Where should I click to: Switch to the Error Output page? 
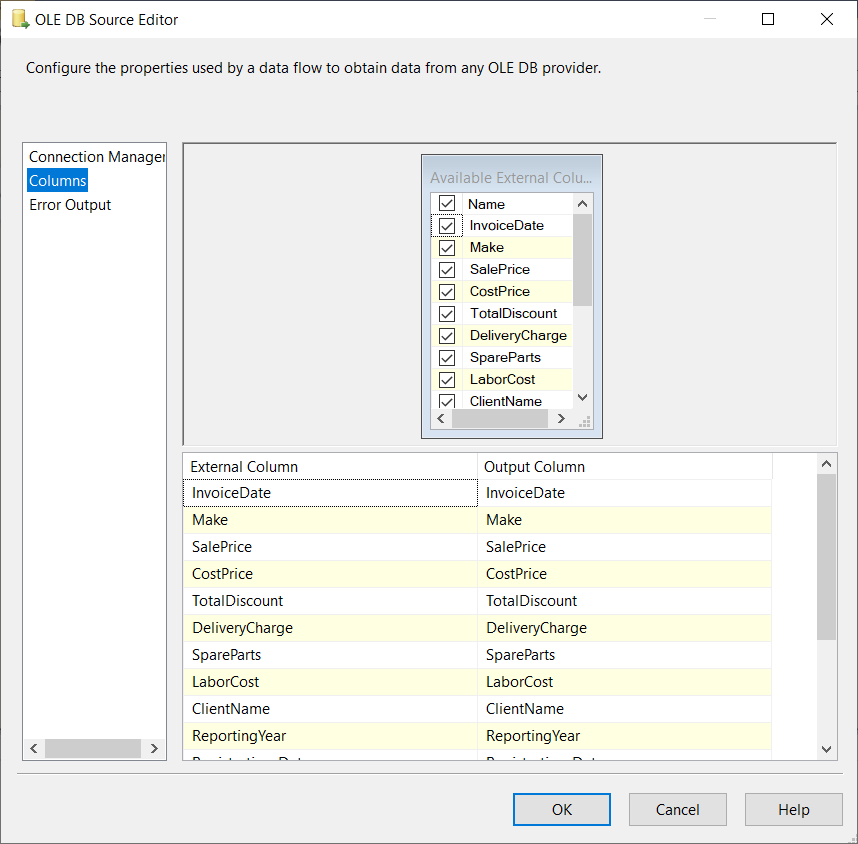[70, 204]
